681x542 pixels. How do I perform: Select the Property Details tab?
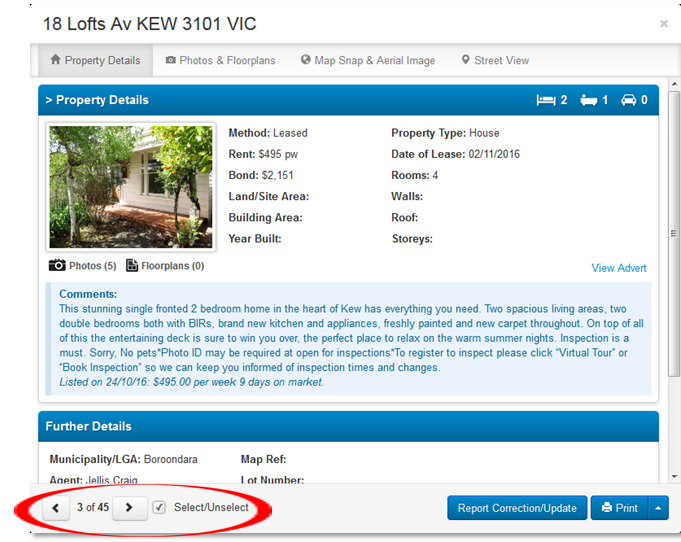[x=94, y=60]
